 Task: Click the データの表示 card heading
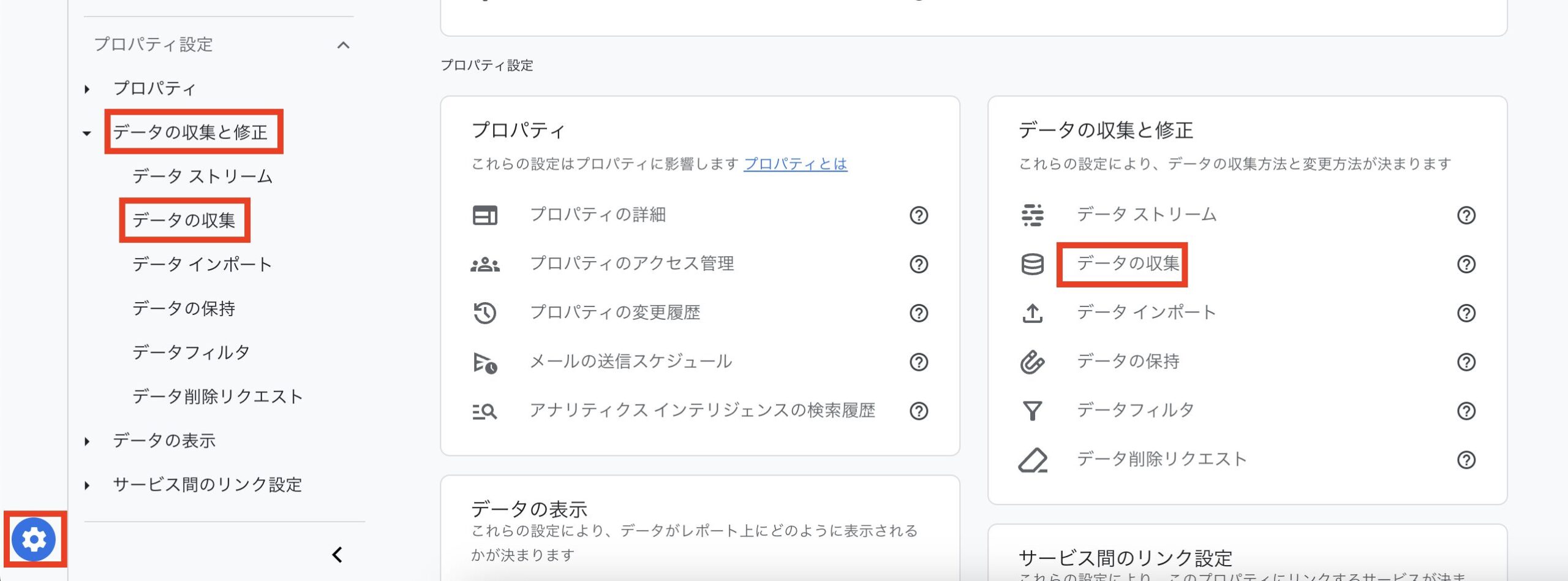pyautogui.click(x=529, y=509)
